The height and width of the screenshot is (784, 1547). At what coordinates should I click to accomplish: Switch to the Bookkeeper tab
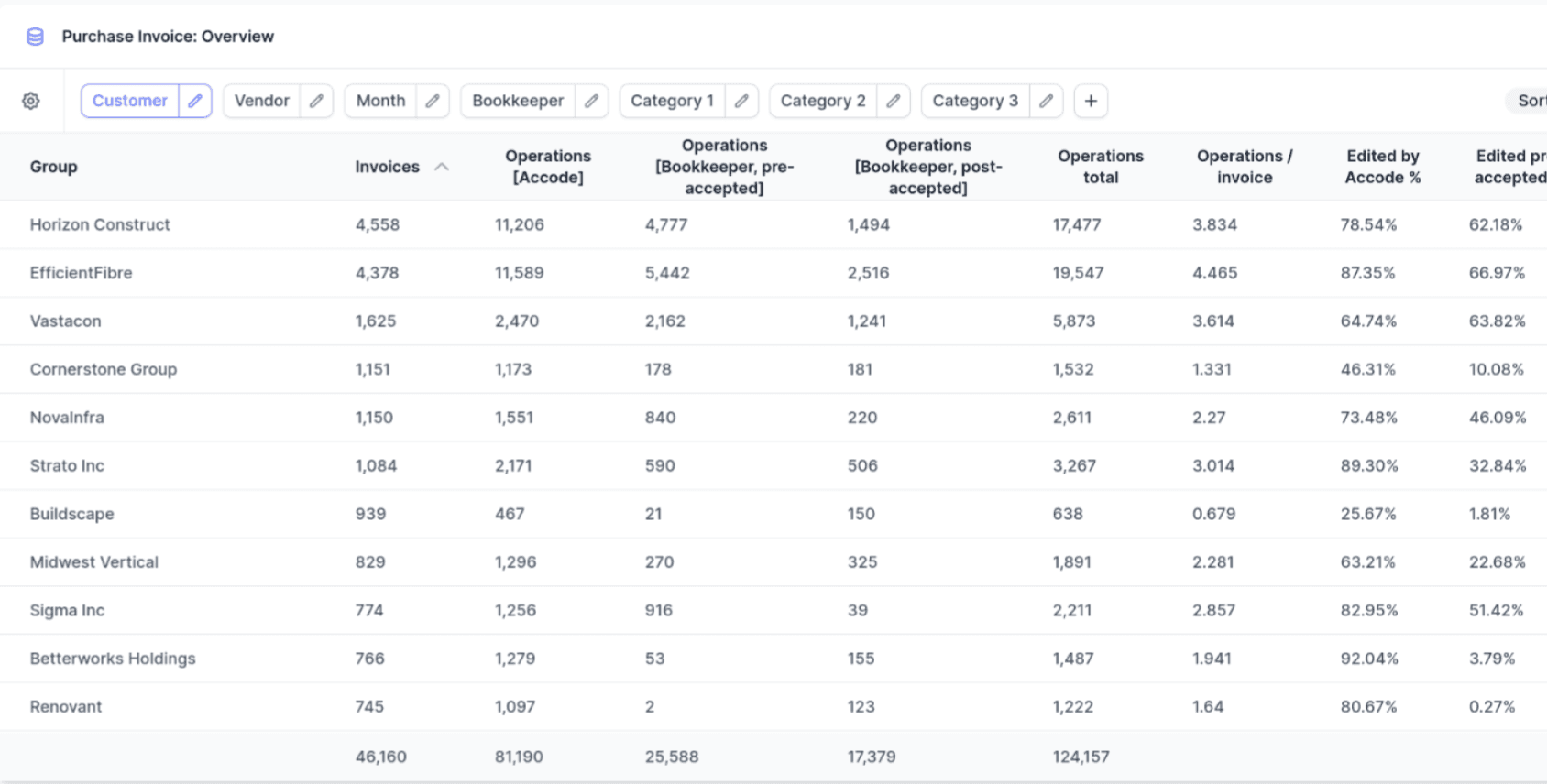coord(518,101)
